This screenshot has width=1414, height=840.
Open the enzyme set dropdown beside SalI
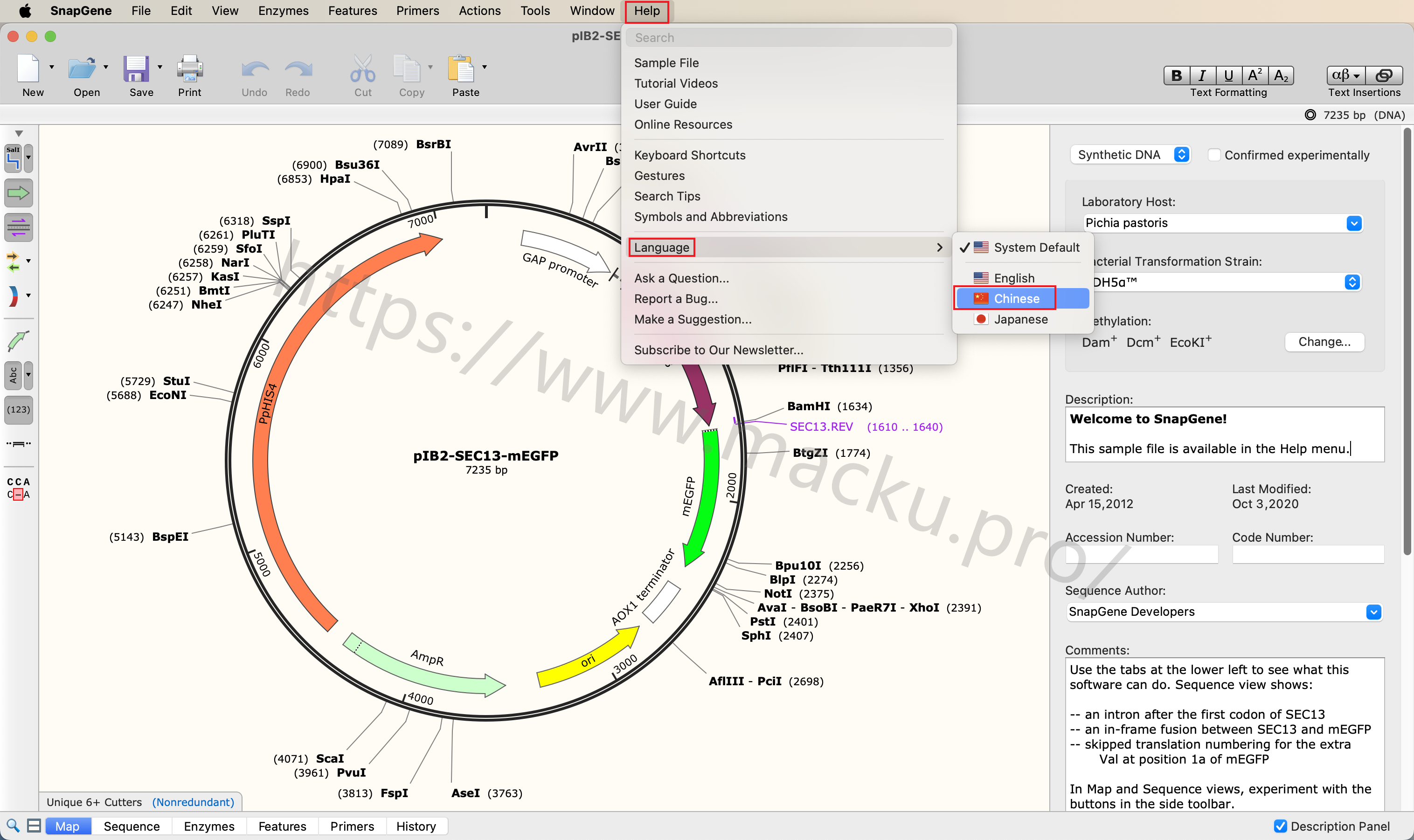pos(28,158)
